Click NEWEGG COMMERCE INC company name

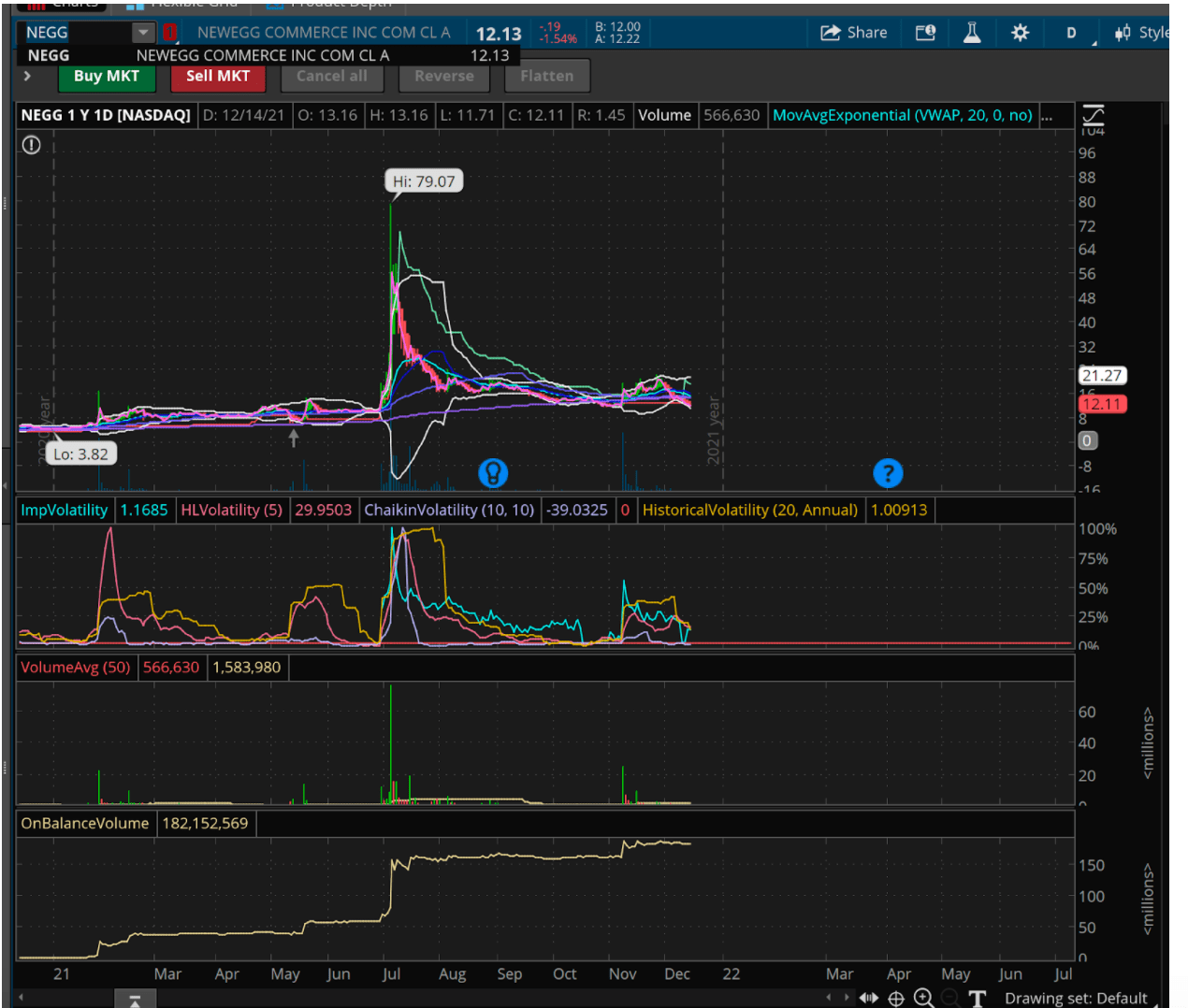coord(324,33)
